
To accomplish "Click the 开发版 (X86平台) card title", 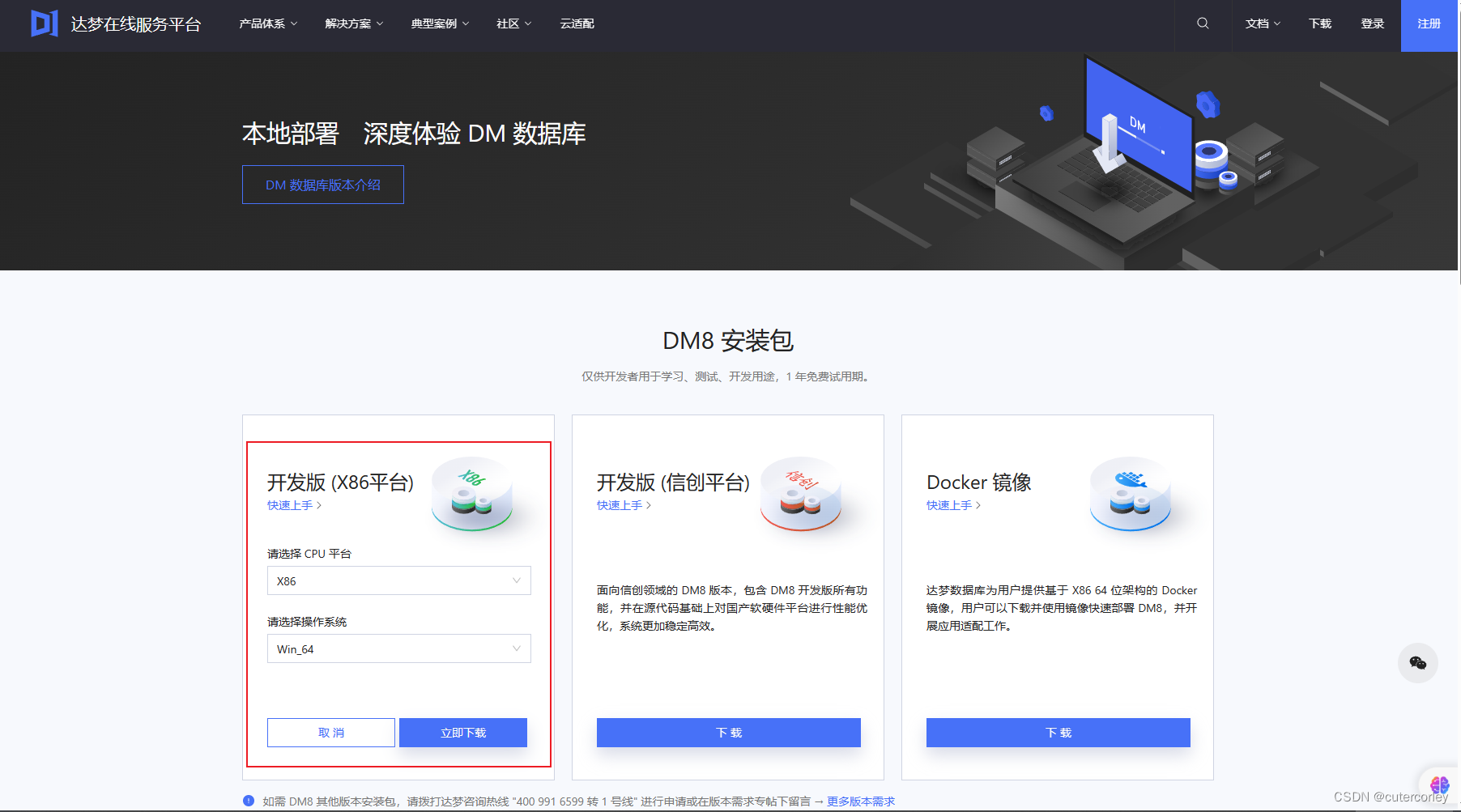I will 341,483.
